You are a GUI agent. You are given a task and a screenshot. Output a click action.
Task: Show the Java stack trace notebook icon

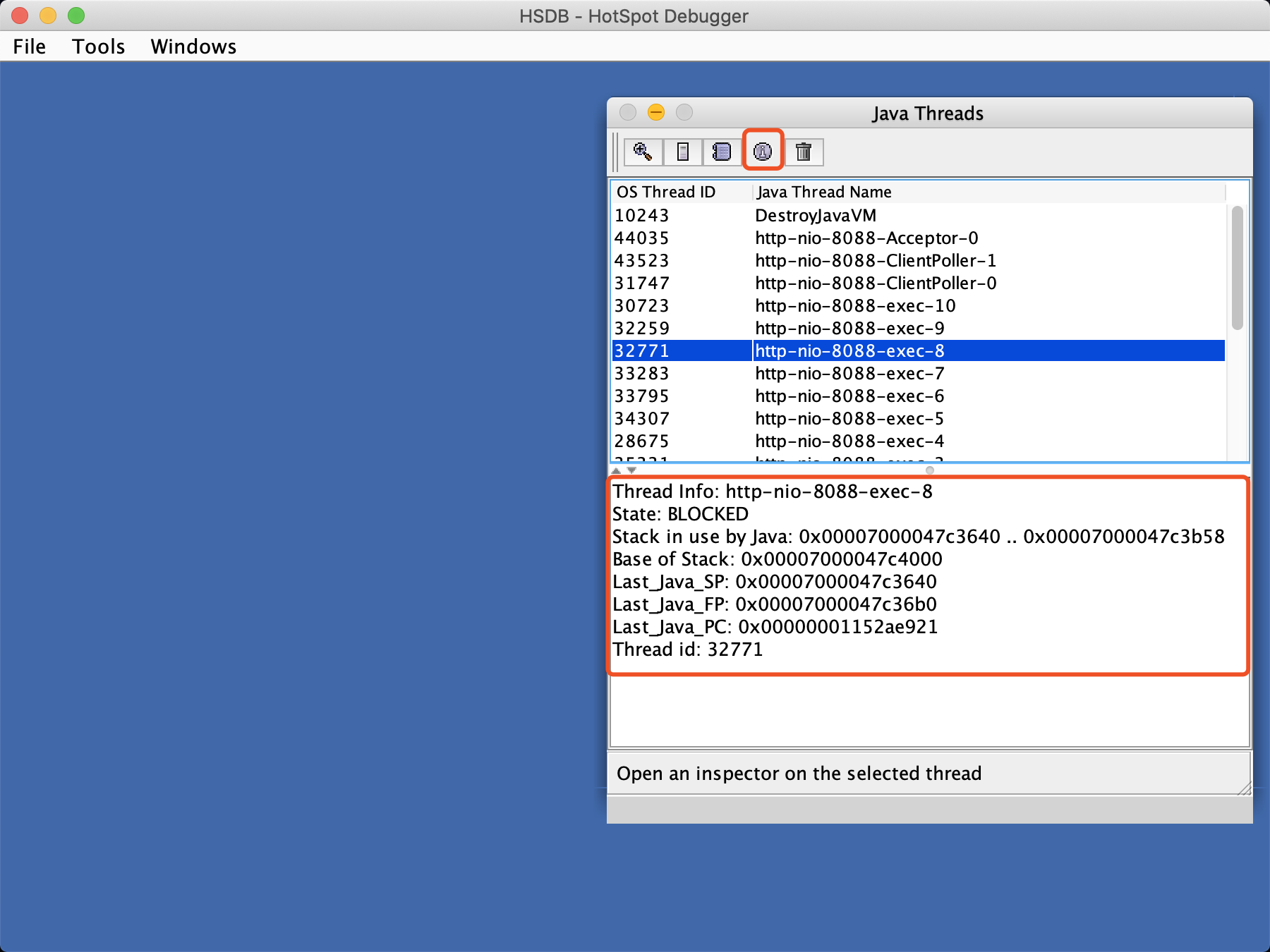click(x=722, y=152)
